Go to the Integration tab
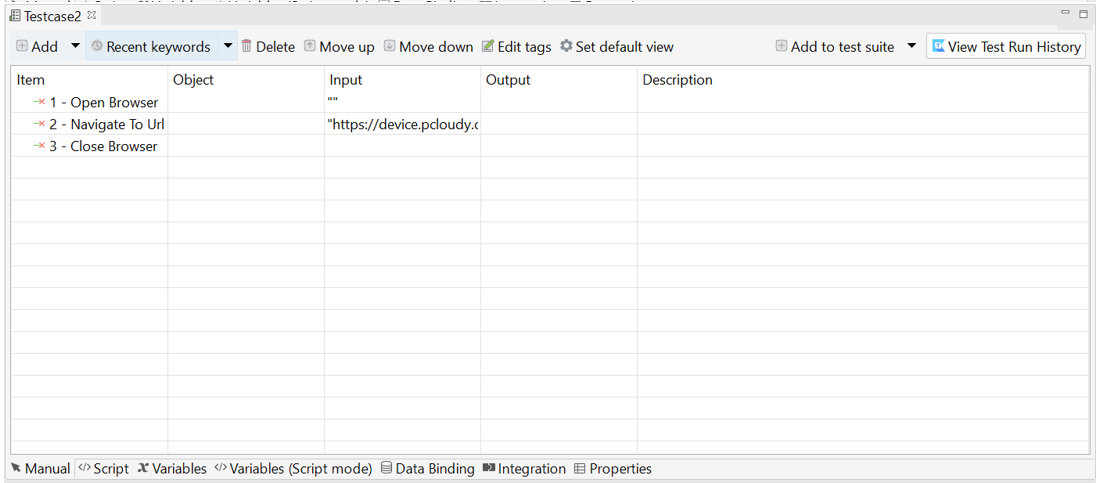Screen dimensions: 1099x483 point(524,468)
